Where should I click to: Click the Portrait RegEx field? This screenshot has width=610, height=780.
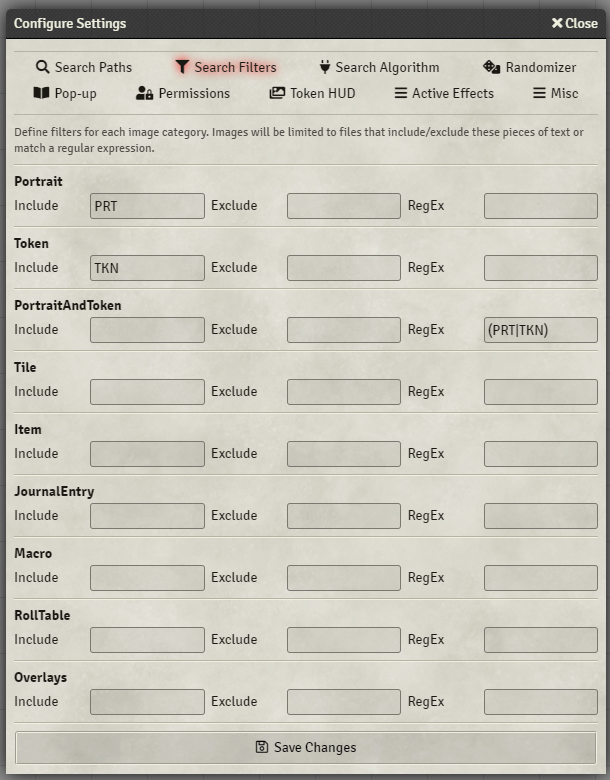coord(541,206)
